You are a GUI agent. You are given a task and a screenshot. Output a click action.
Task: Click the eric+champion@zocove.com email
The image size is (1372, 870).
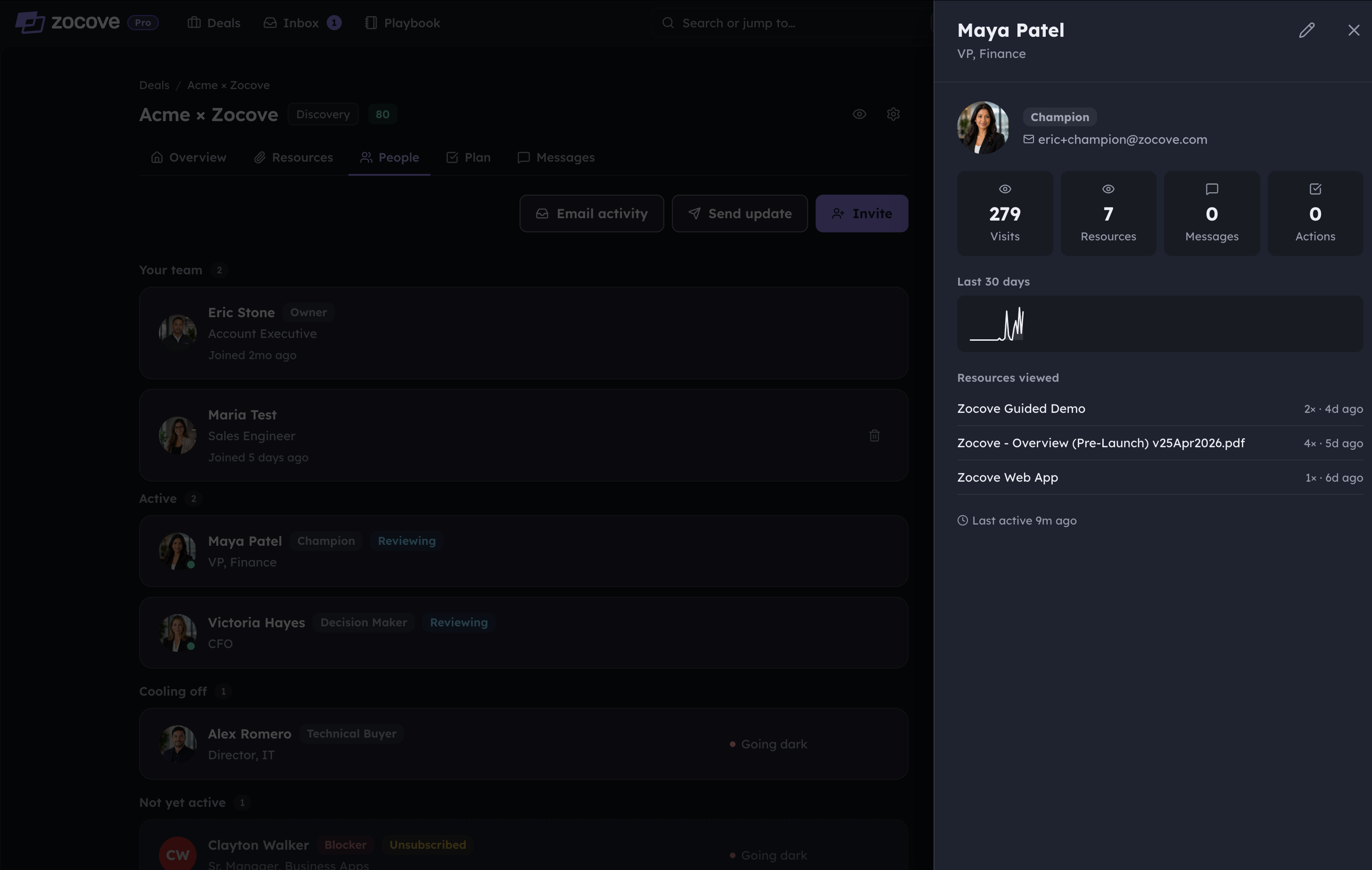click(1123, 140)
